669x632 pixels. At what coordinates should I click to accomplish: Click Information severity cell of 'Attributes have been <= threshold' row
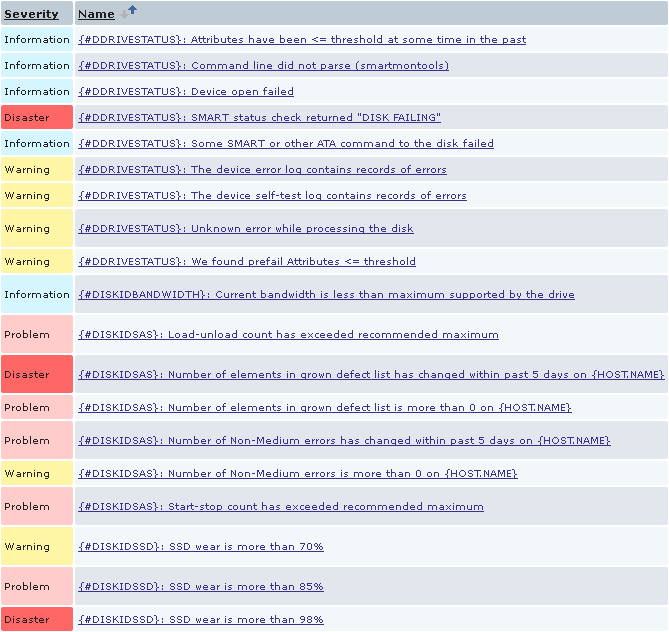click(x=37, y=39)
